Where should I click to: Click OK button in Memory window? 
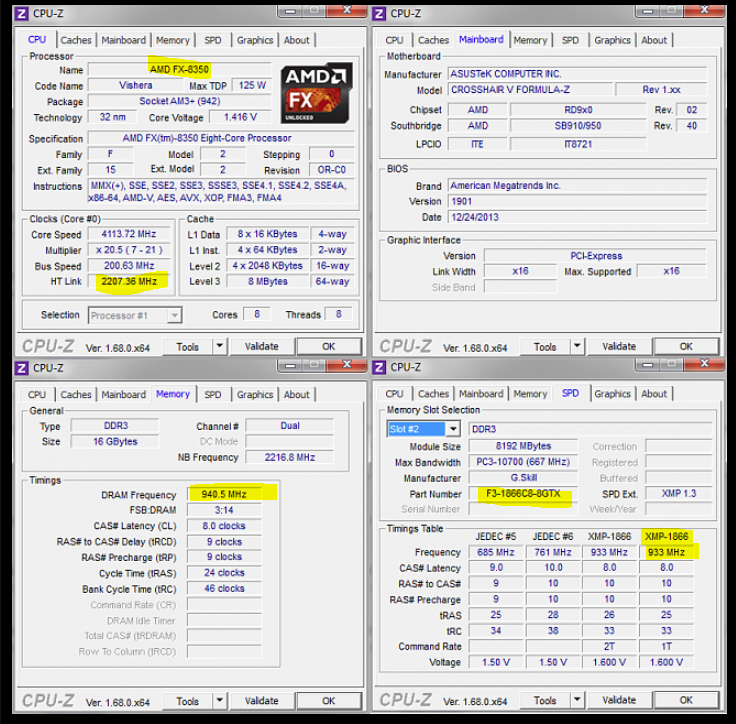click(x=329, y=701)
